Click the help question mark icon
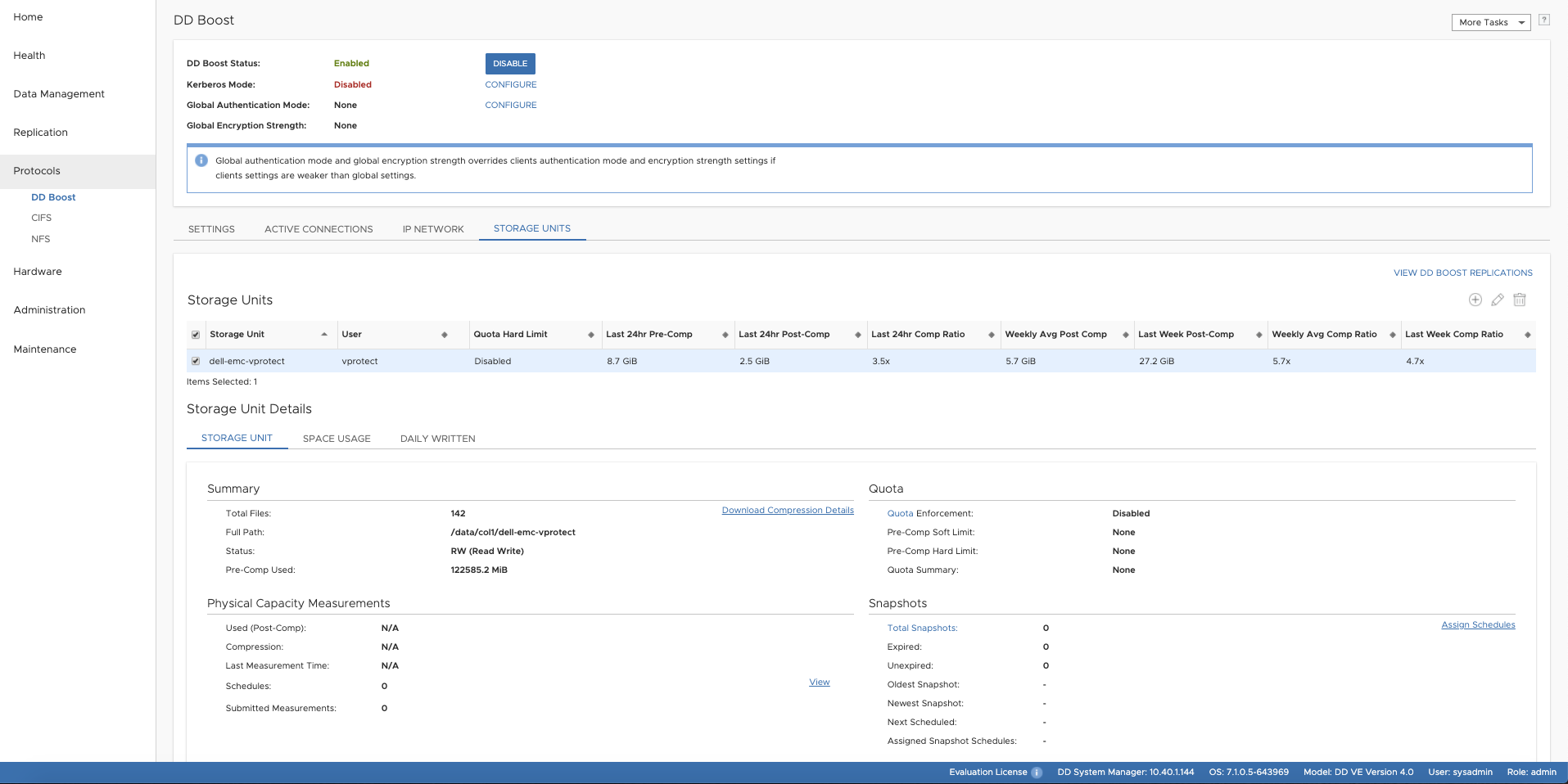Image resolution: width=1568 pixels, height=784 pixels. pyautogui.click(x=1543, y=20)
